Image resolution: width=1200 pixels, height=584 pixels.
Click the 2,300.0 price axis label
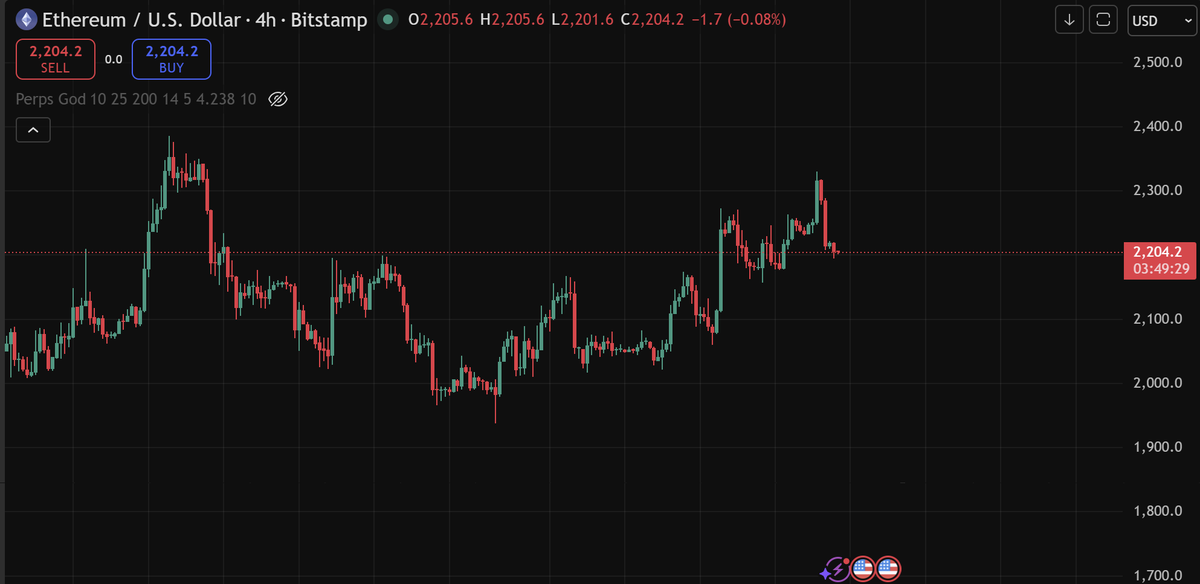click(1158, 191)
